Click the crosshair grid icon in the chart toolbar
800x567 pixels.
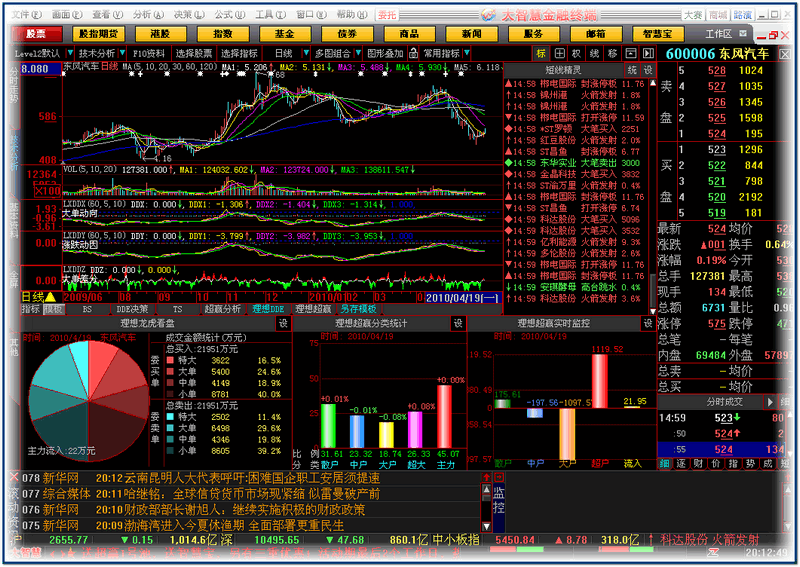[x=559, y=53]
